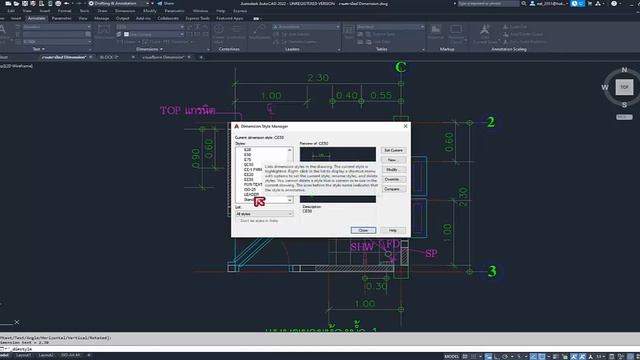Image resolution: width=640 pixels, height=360 pixels.
Task: Toggle the MODEL space button in status bar
Action: (x=451, y=356)
